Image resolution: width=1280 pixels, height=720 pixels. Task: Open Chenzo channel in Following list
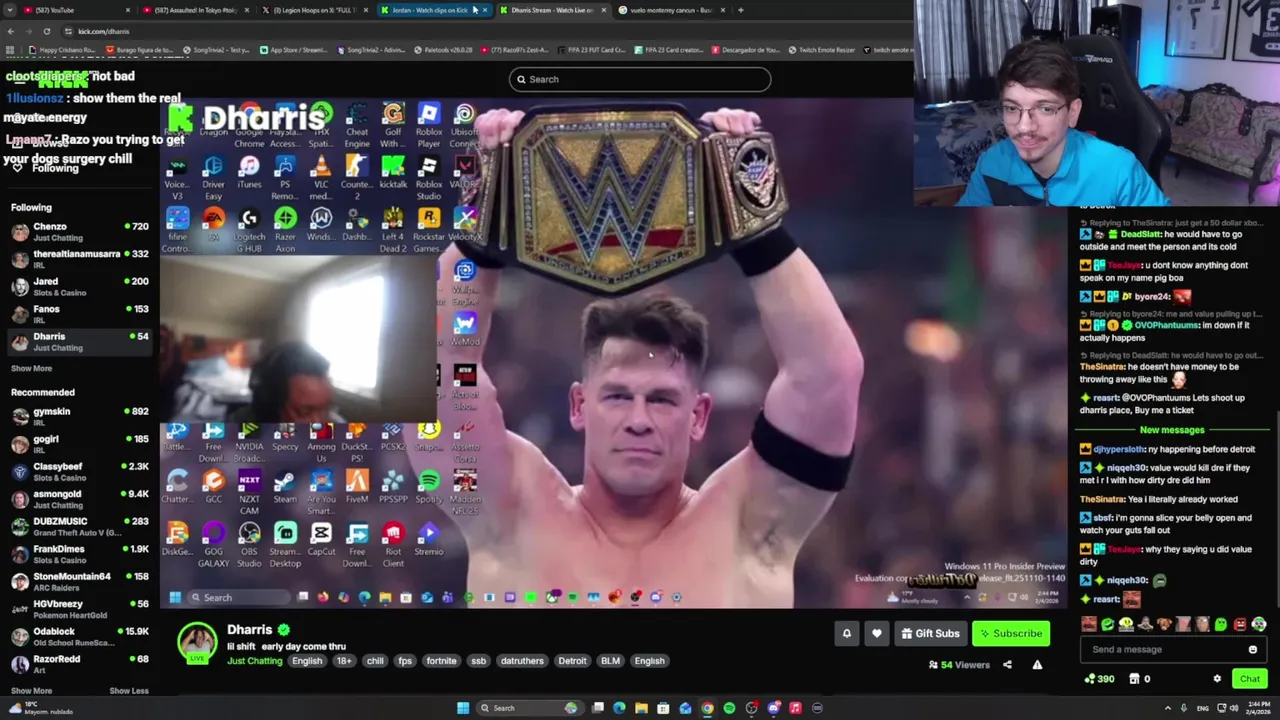pos(79,232)
